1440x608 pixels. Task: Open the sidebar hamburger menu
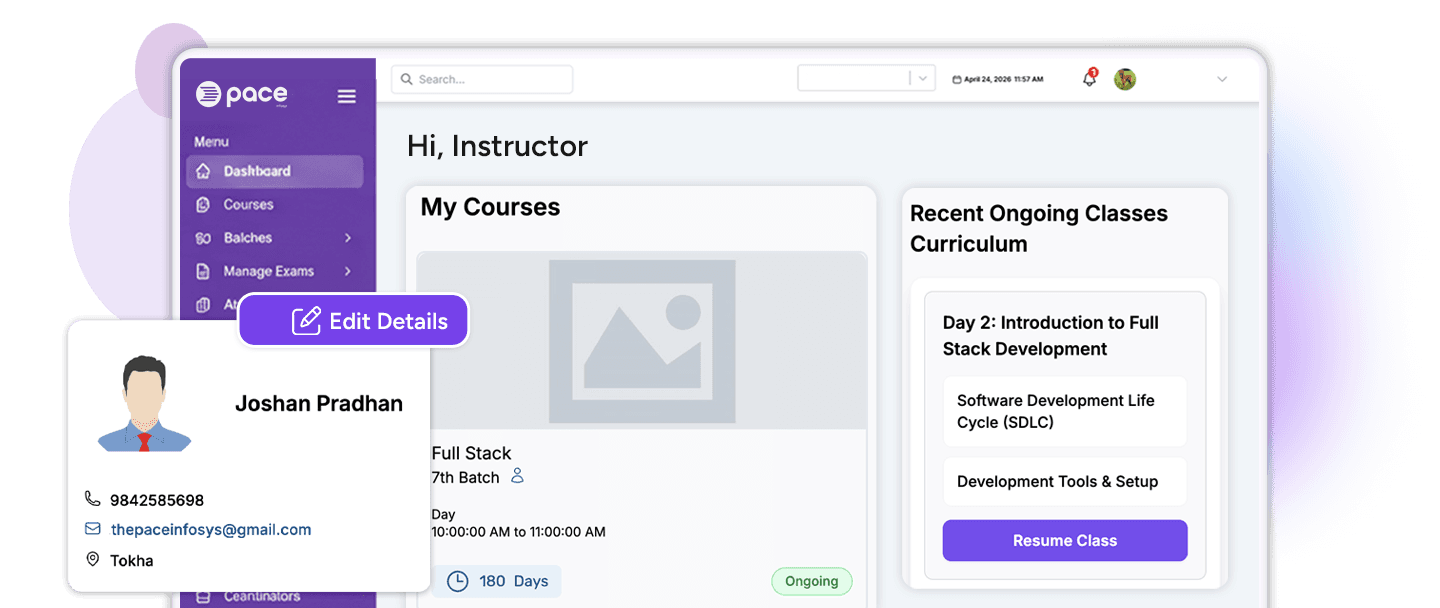[347, 96]
